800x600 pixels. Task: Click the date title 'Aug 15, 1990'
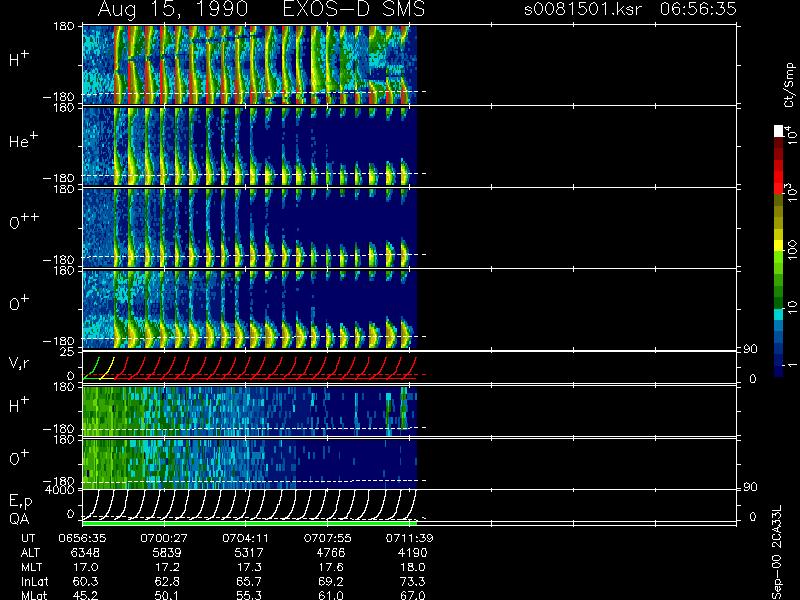(173, 9)
